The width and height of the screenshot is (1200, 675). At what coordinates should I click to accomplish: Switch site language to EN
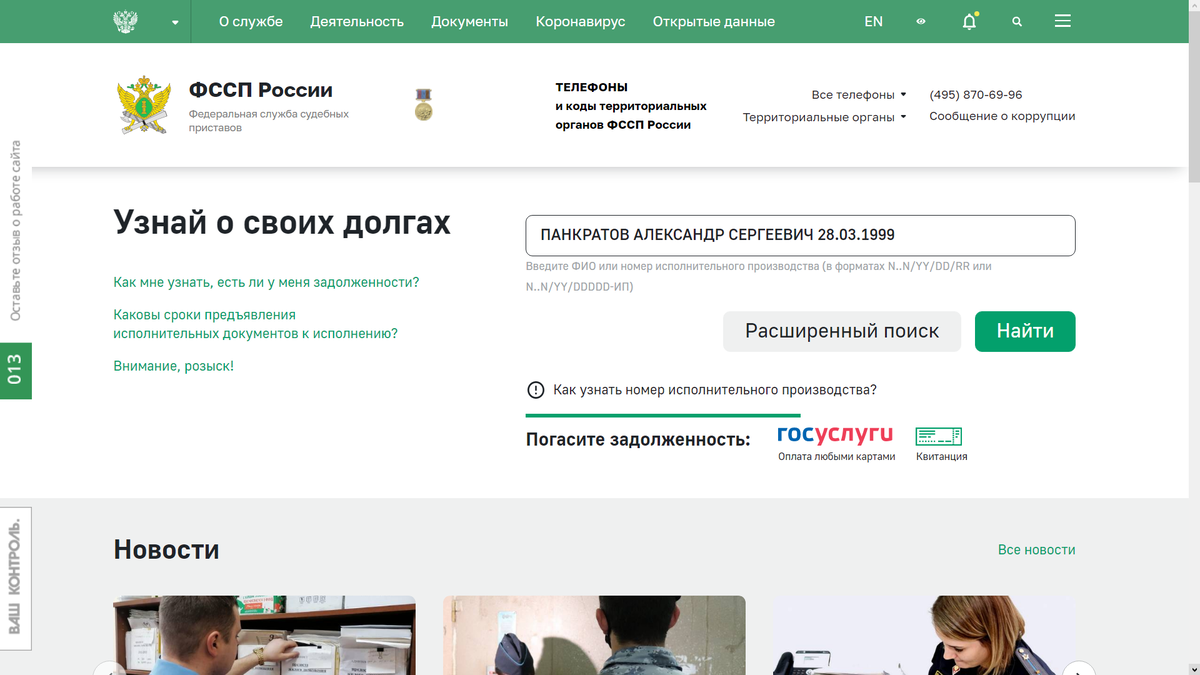873,21
